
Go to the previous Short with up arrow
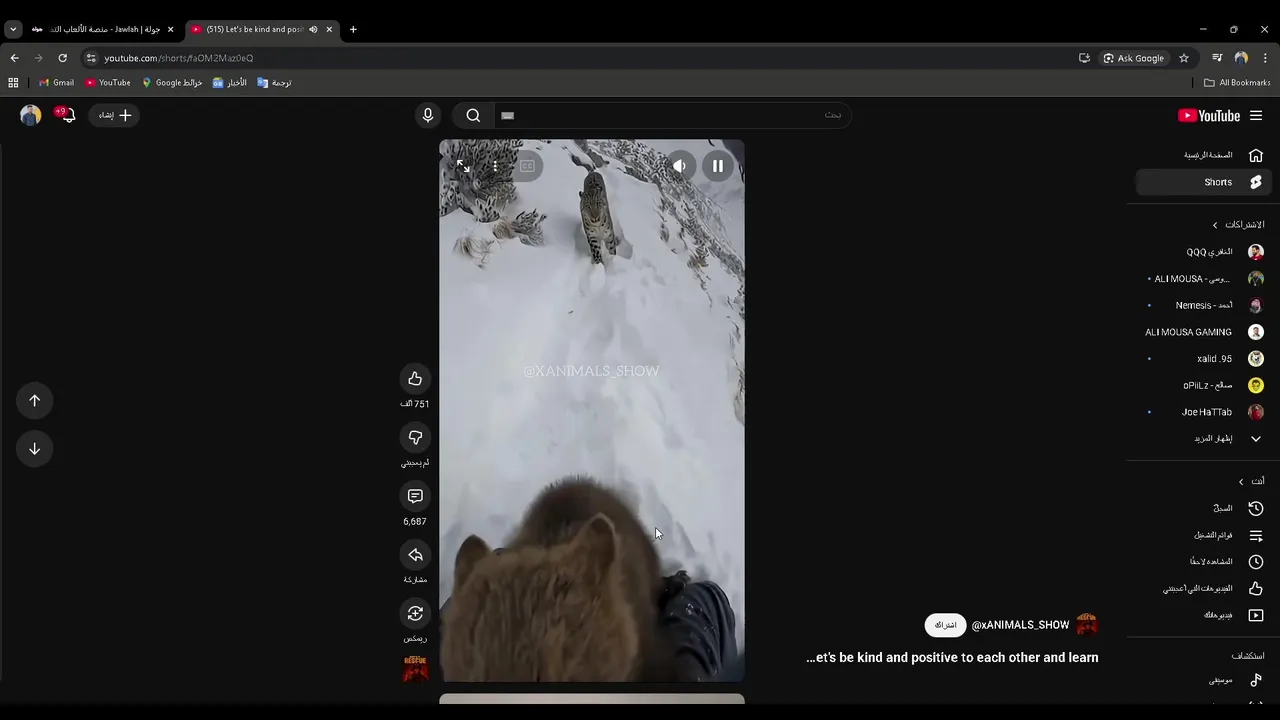(34, 400)
